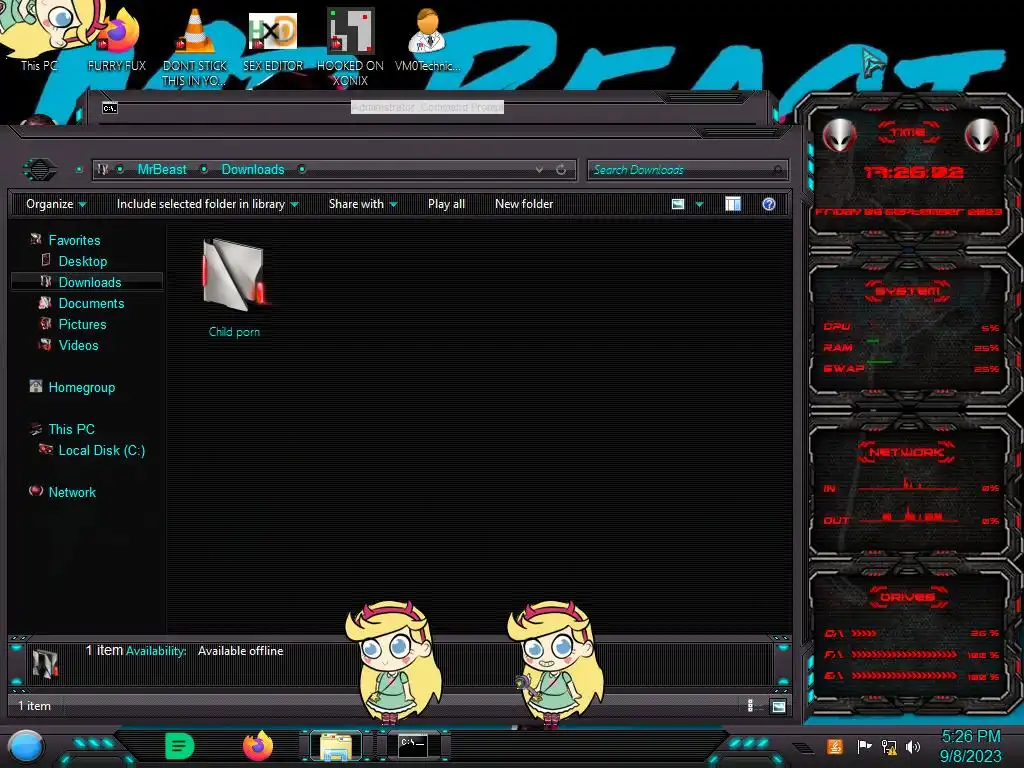Open the Share with dropdown
1024x768 pixels.
coord(363,204)
